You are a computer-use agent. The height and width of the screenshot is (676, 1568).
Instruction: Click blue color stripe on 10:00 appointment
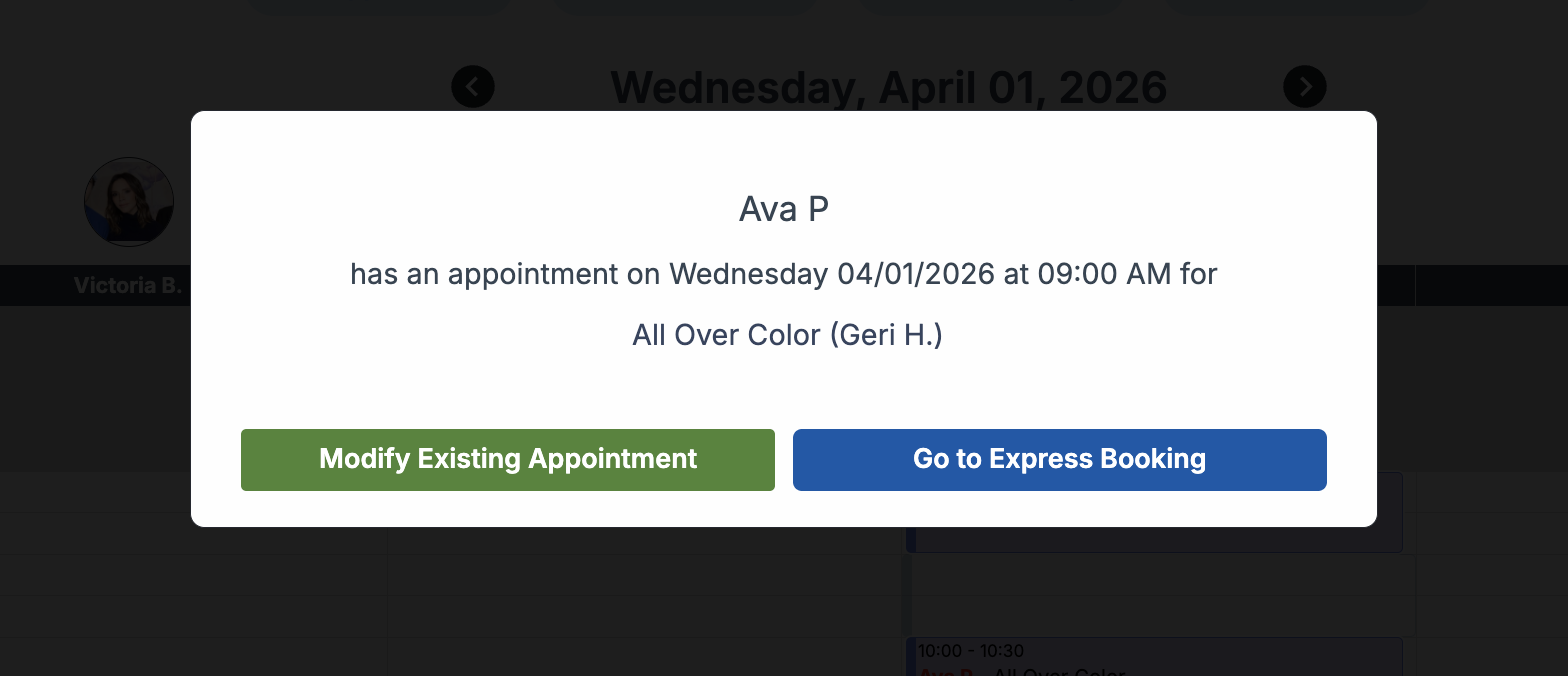(910, 658)
